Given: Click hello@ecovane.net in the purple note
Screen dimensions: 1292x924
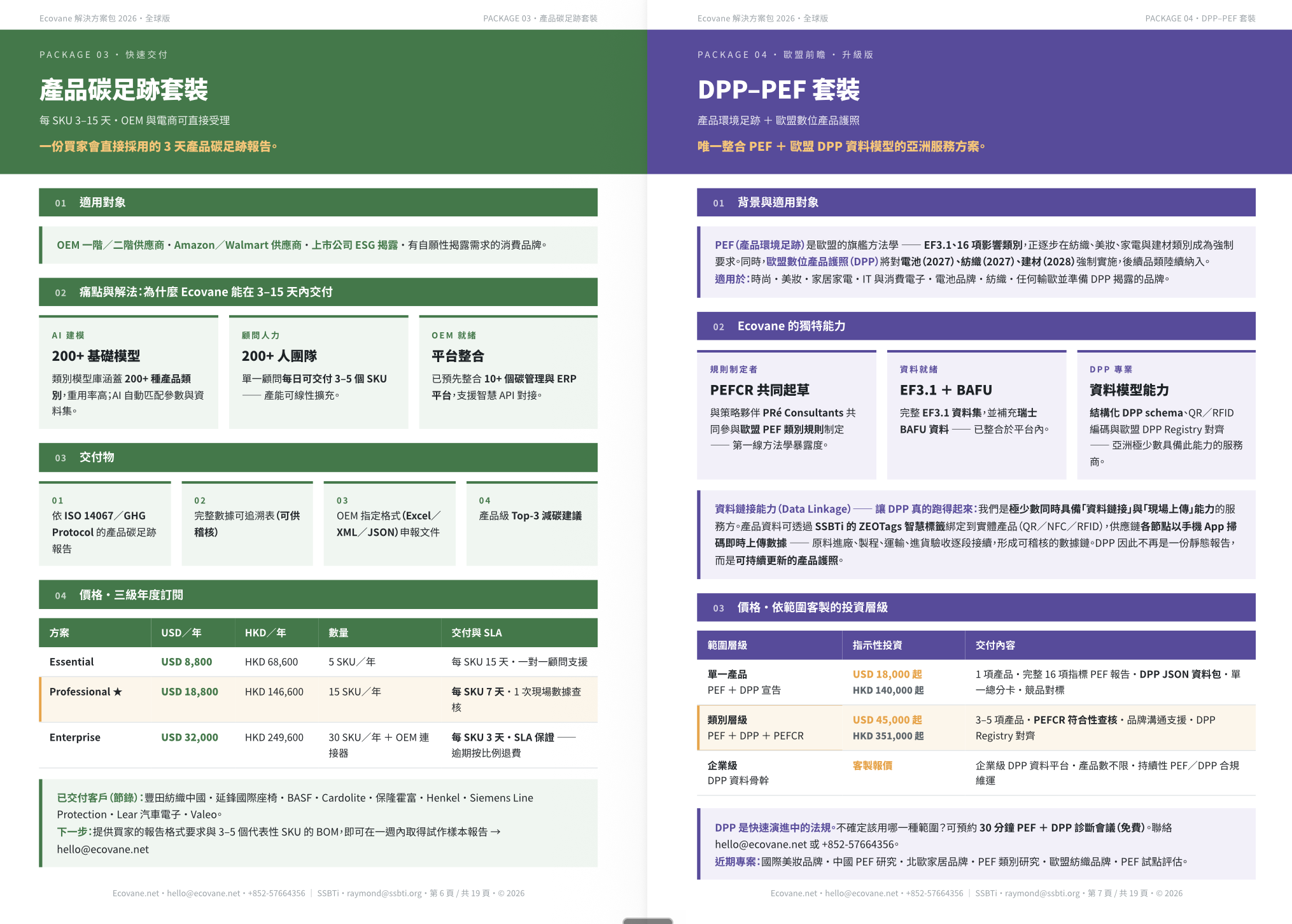Looking at the screenshot, I should point(761,844).
